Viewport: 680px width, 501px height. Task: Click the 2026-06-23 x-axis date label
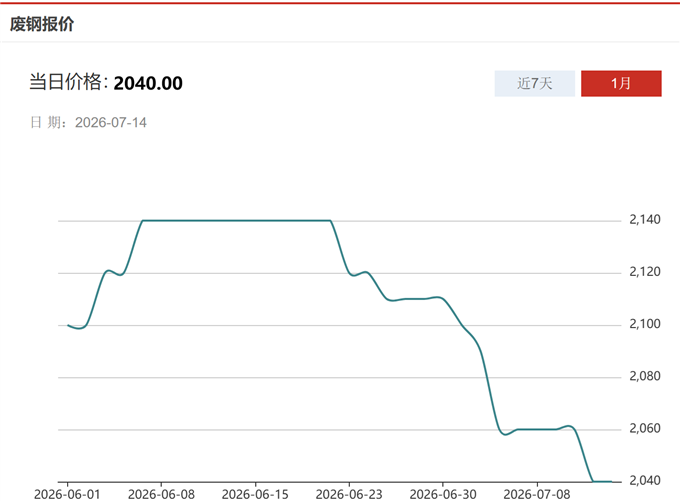coord(349,494)
